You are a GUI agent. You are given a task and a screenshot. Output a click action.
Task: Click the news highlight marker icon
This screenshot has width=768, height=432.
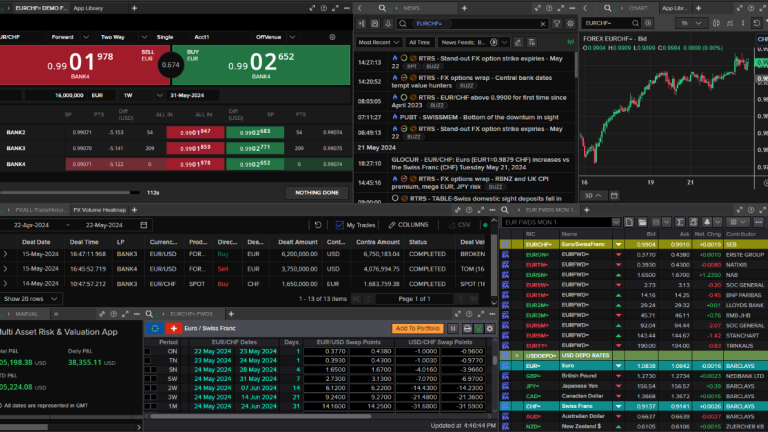[x=518, y=42]
